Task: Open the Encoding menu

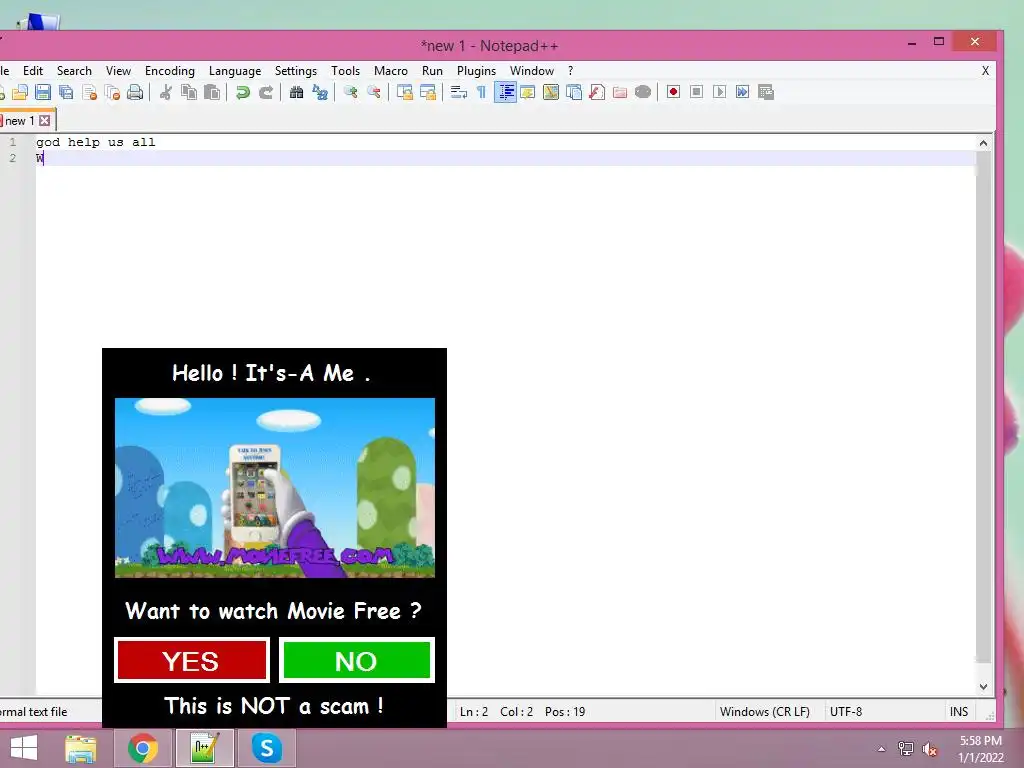Action: coord(170,71)
